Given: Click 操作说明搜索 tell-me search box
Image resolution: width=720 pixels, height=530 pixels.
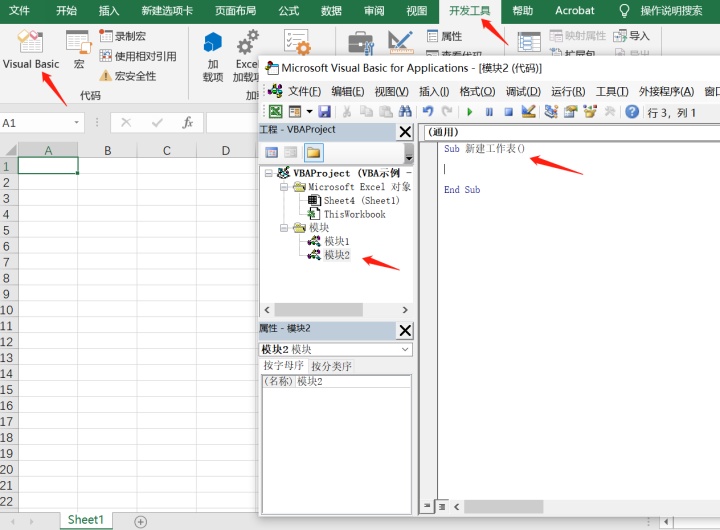Looking at the screenshot, I should (661, 10).
